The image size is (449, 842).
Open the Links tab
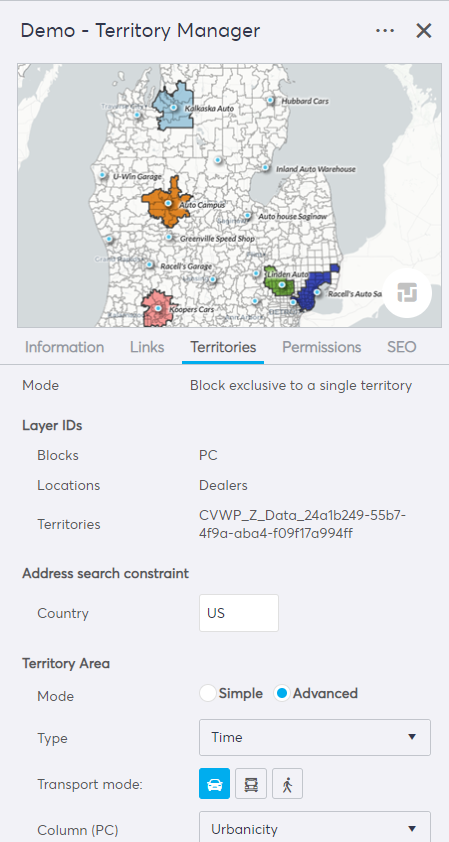tap(147, 347)
